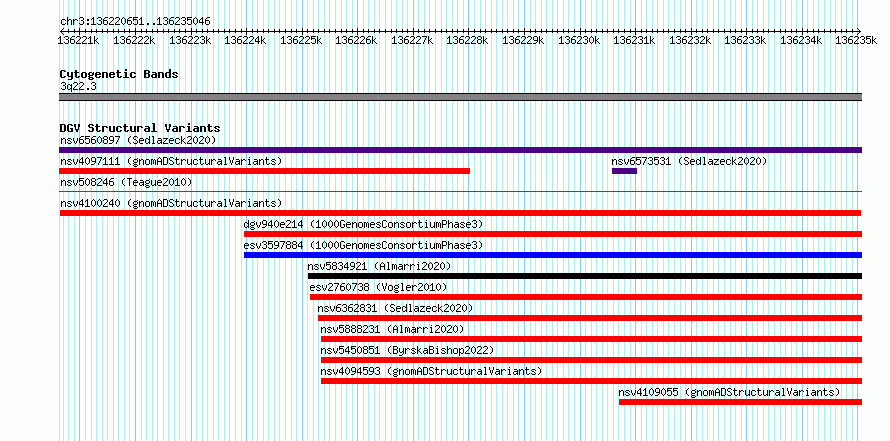The width and height of the screenshot is (890, 441).
Task: Click the red nsv4109055 variant bar
Action: coord(740,402)
